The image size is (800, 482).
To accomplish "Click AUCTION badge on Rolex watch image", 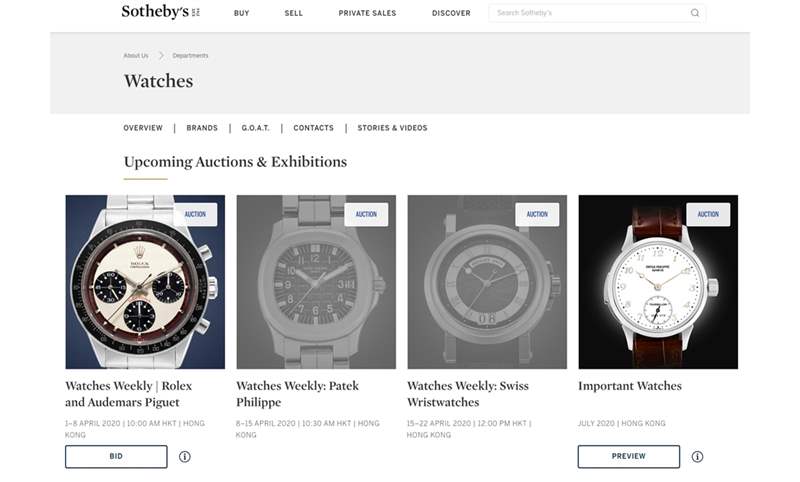I will (x=195, y=214).
